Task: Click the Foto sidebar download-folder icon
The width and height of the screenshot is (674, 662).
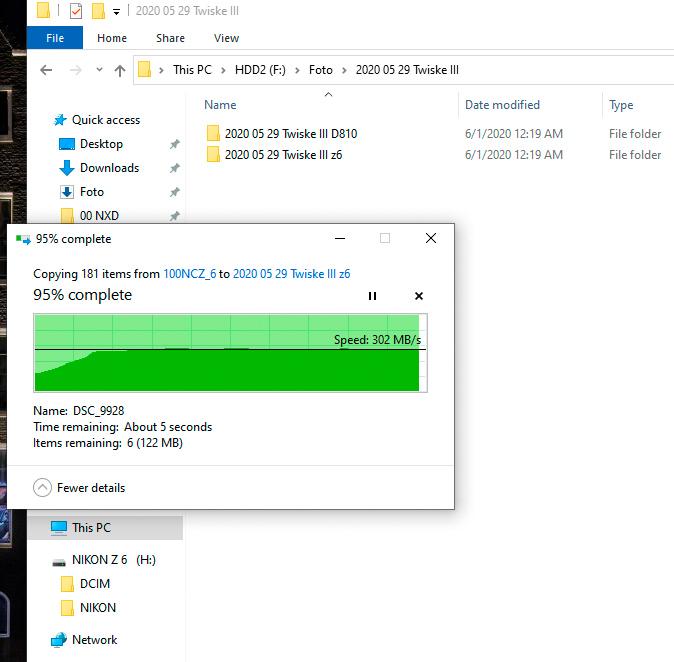Action: [x=67, y=192]
